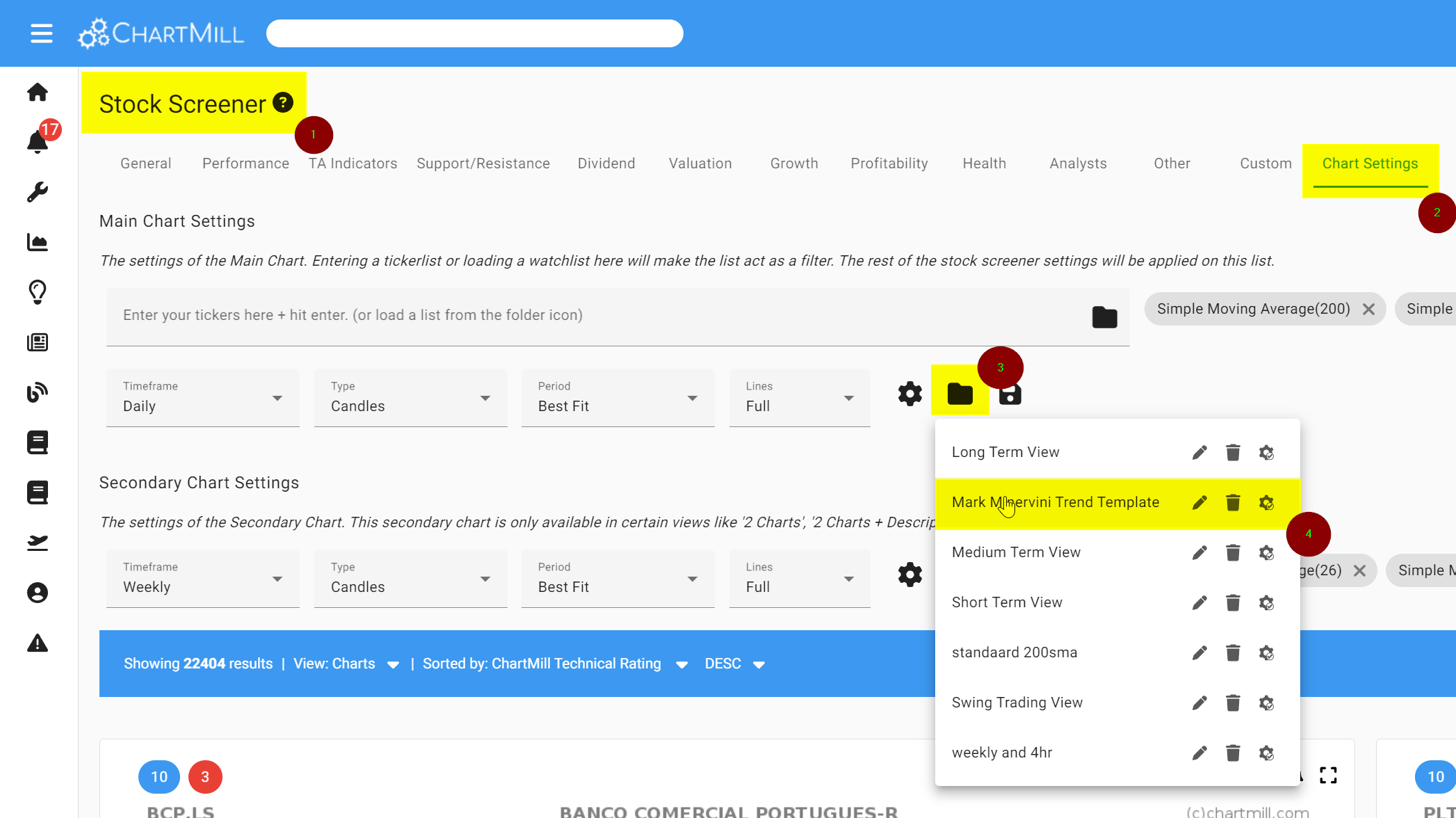Click fullscreen expand icon on chart card

tap(1328, 776)
